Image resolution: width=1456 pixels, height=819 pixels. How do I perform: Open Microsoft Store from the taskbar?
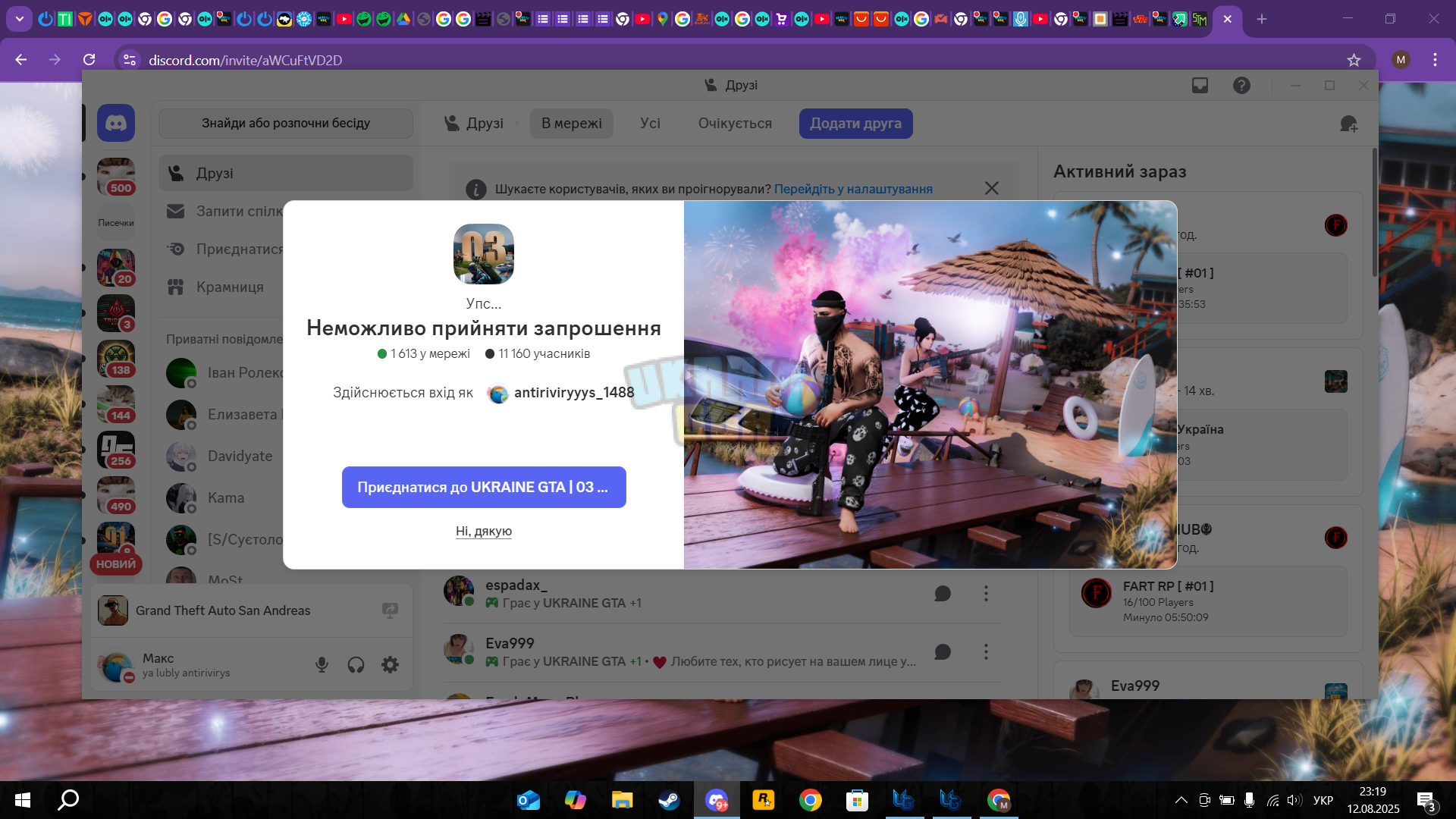pos(857,800)
